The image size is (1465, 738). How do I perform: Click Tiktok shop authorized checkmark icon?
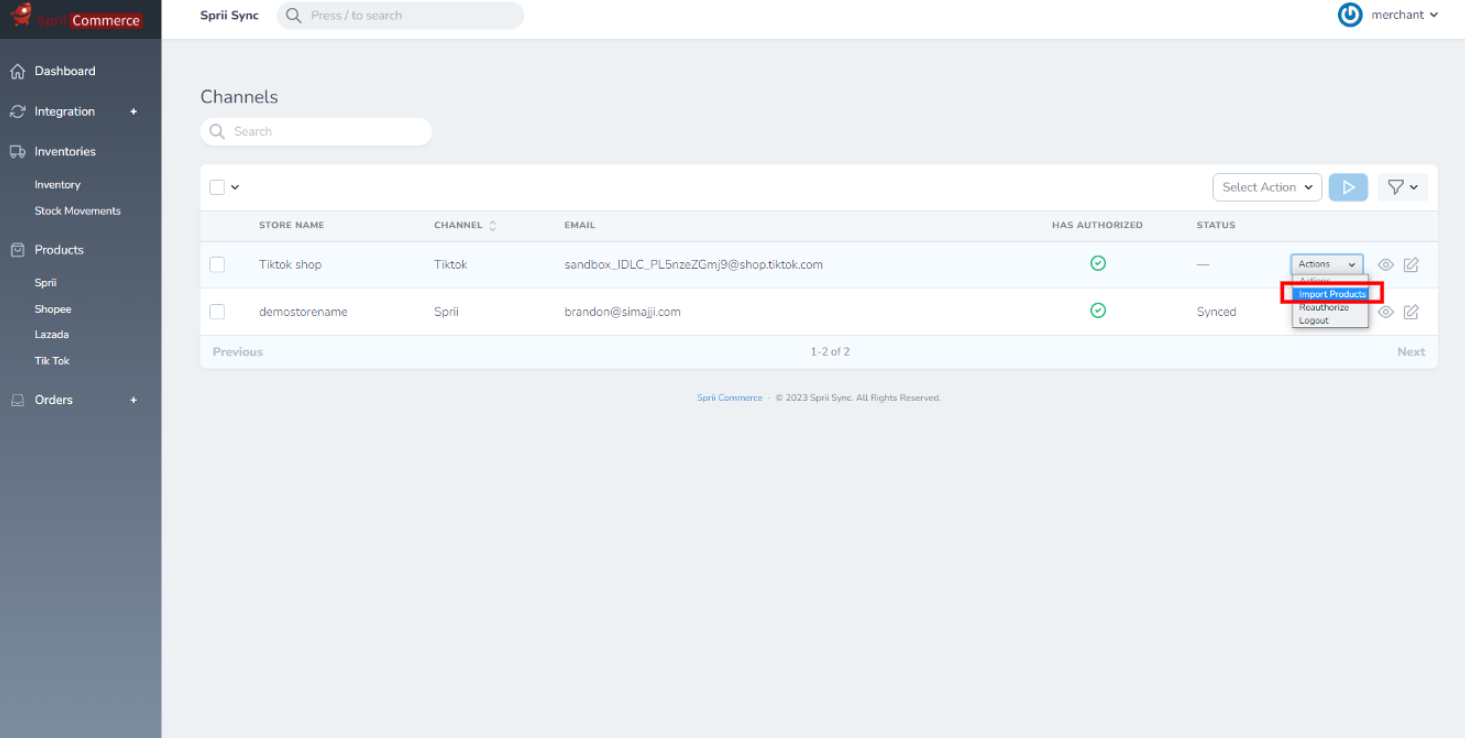point(1097,263)
